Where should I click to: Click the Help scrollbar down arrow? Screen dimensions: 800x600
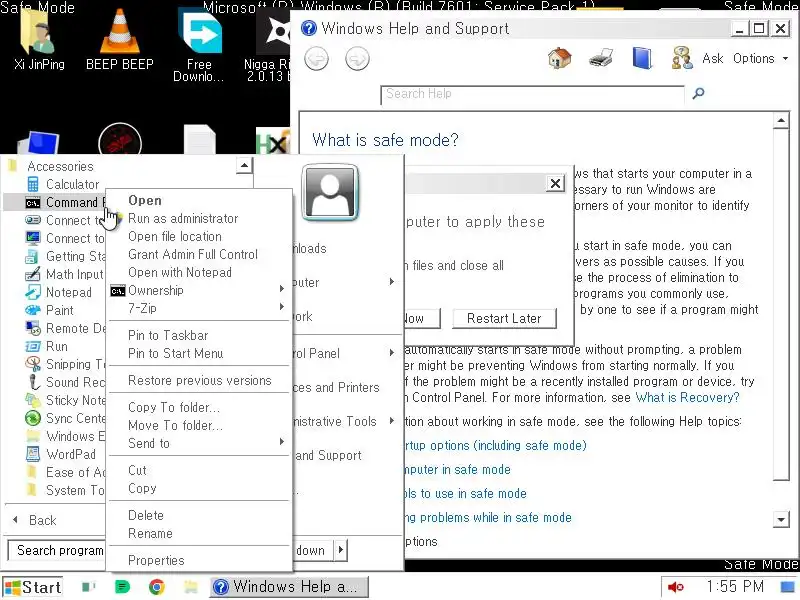781,519
